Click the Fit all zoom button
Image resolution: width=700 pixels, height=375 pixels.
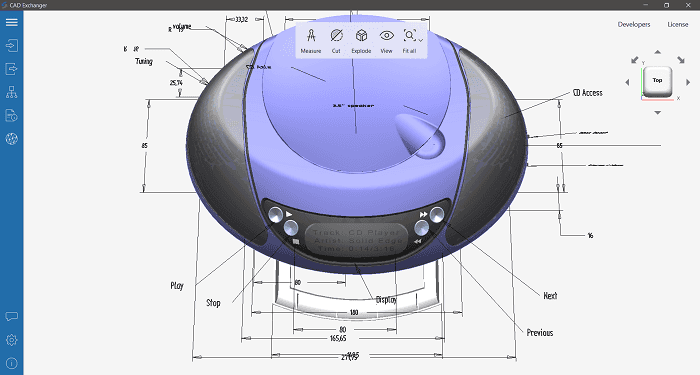(409, 41)
